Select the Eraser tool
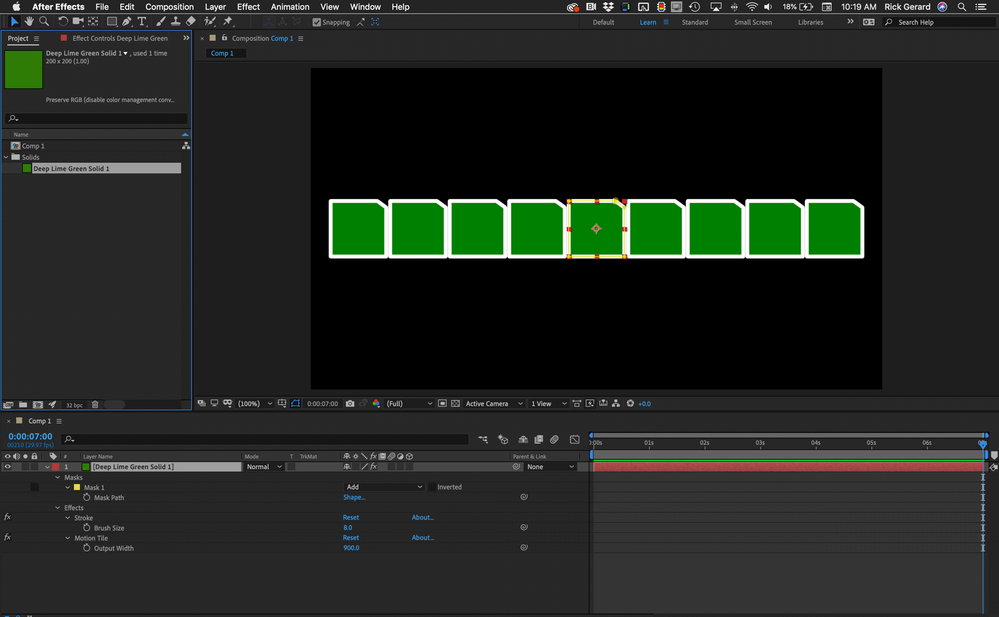The width and height of the screenshot is (999, 617). coord(190,22)
